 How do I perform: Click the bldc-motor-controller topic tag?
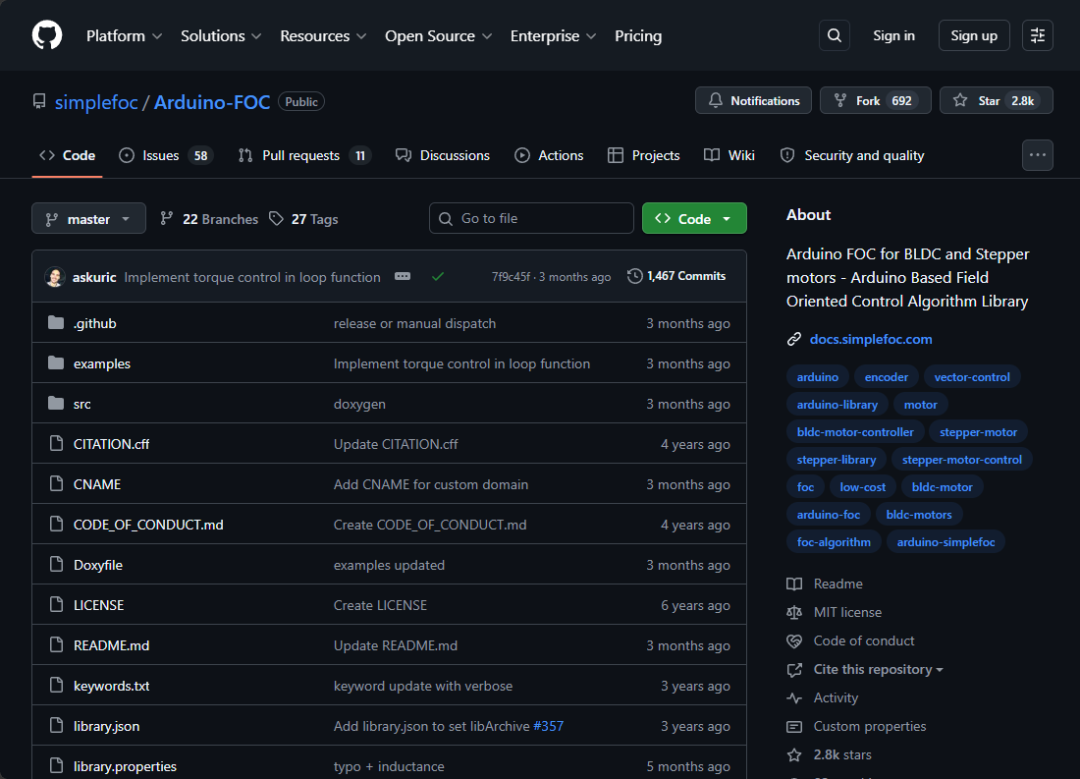[855, 432]
